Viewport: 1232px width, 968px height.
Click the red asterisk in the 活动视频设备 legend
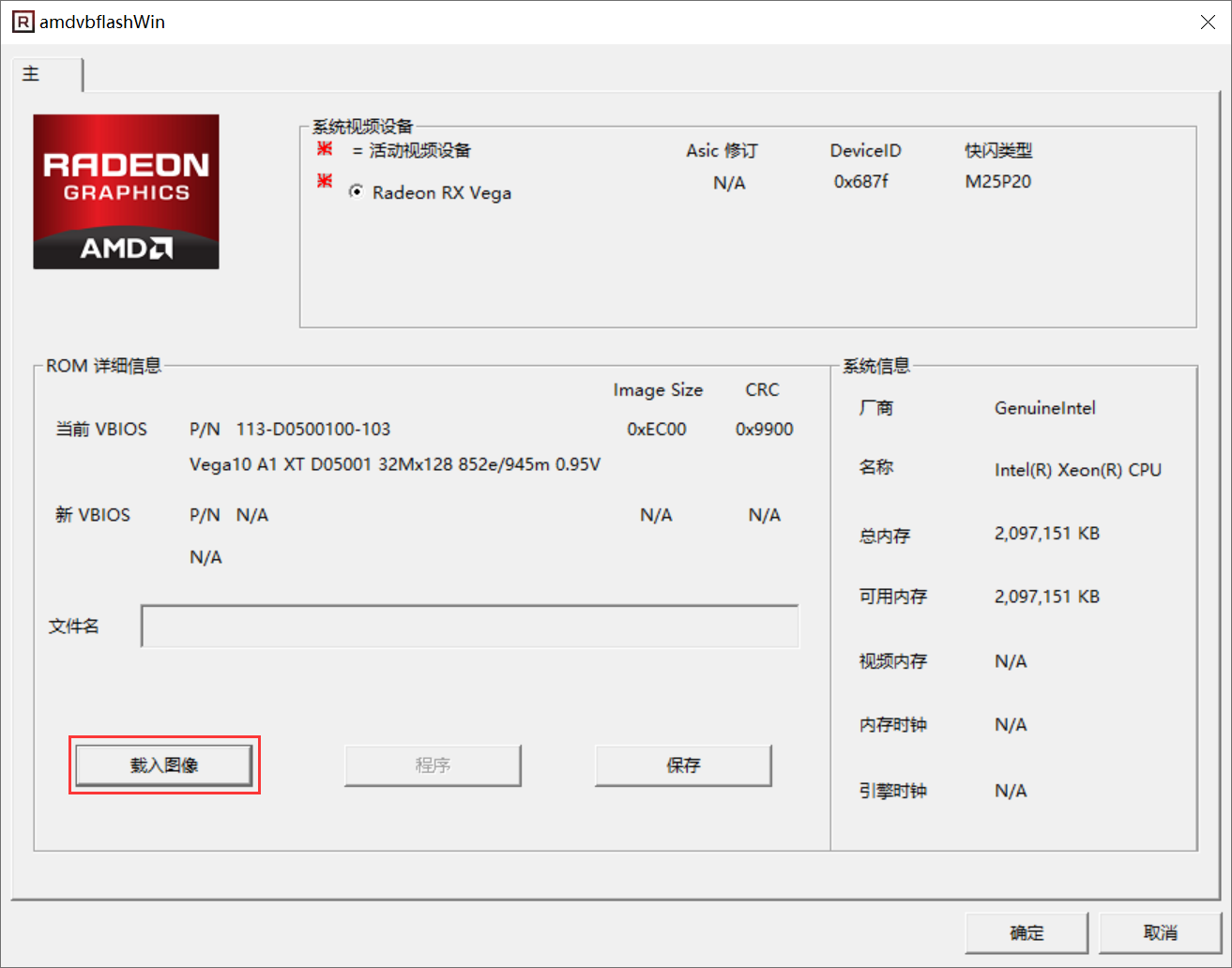pyautogui.click(x=325, y=149)
